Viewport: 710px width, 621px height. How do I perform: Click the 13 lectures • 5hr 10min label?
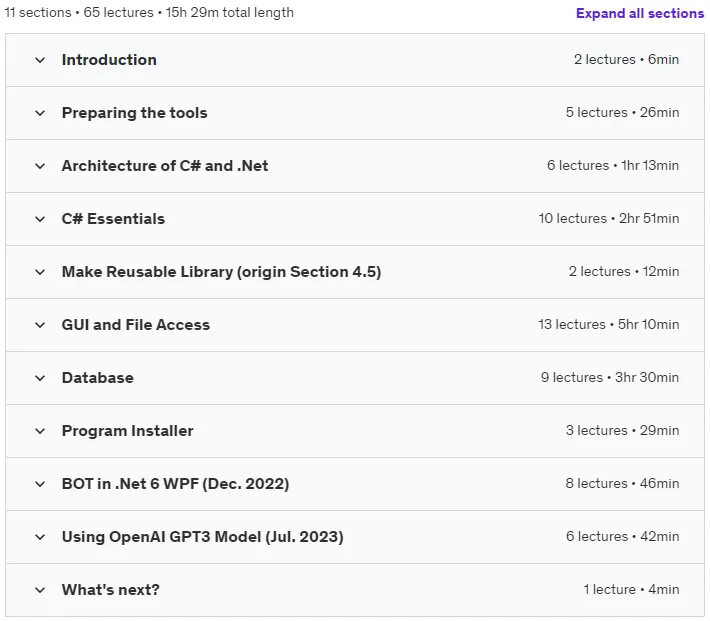coord(609,324)
